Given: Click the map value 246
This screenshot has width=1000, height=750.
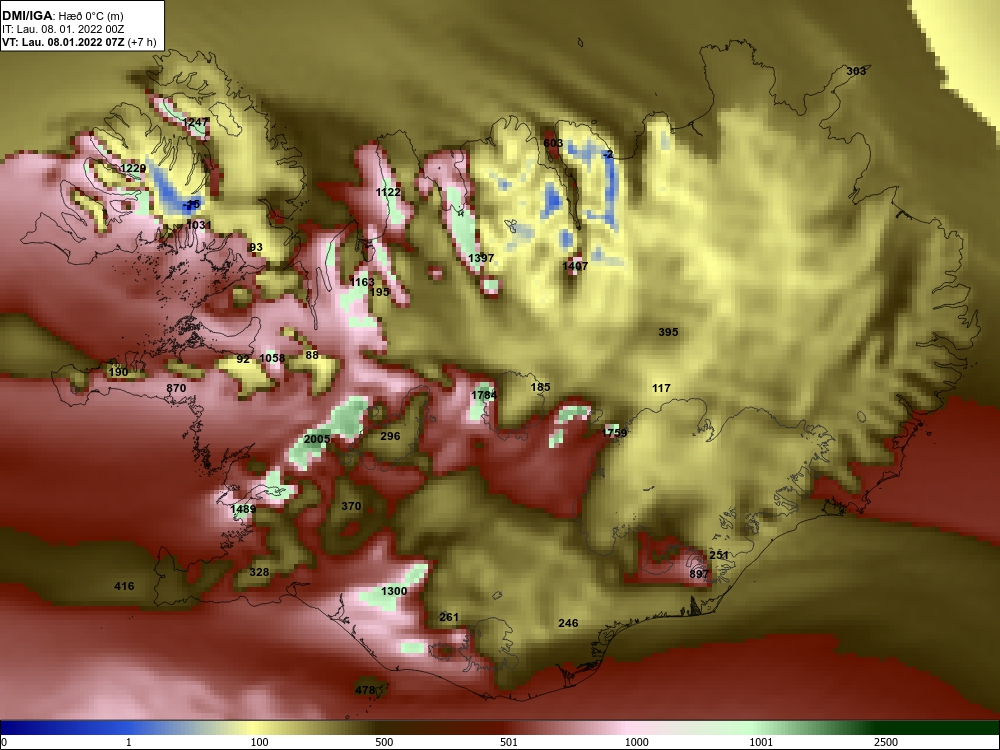Looking at the screenshot, I should [x=568, y=623].
